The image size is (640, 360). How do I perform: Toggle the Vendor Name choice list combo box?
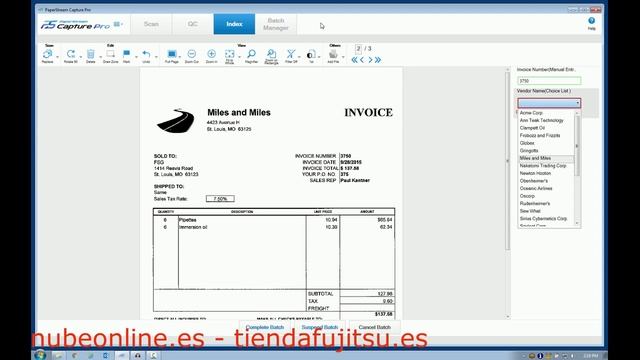click(x=549, y=103)
